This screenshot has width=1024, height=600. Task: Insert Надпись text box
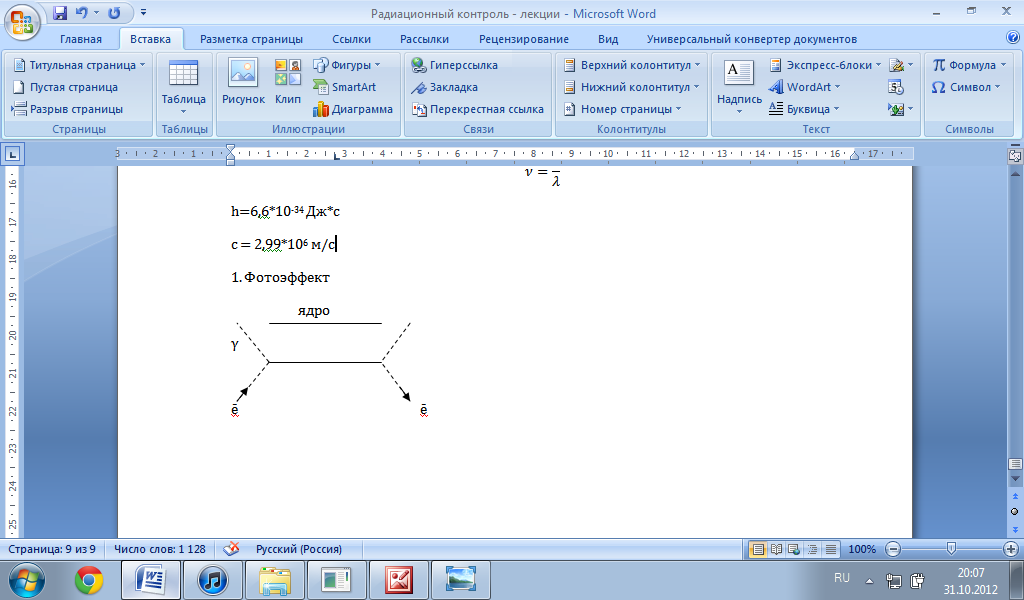pos(739,87)
